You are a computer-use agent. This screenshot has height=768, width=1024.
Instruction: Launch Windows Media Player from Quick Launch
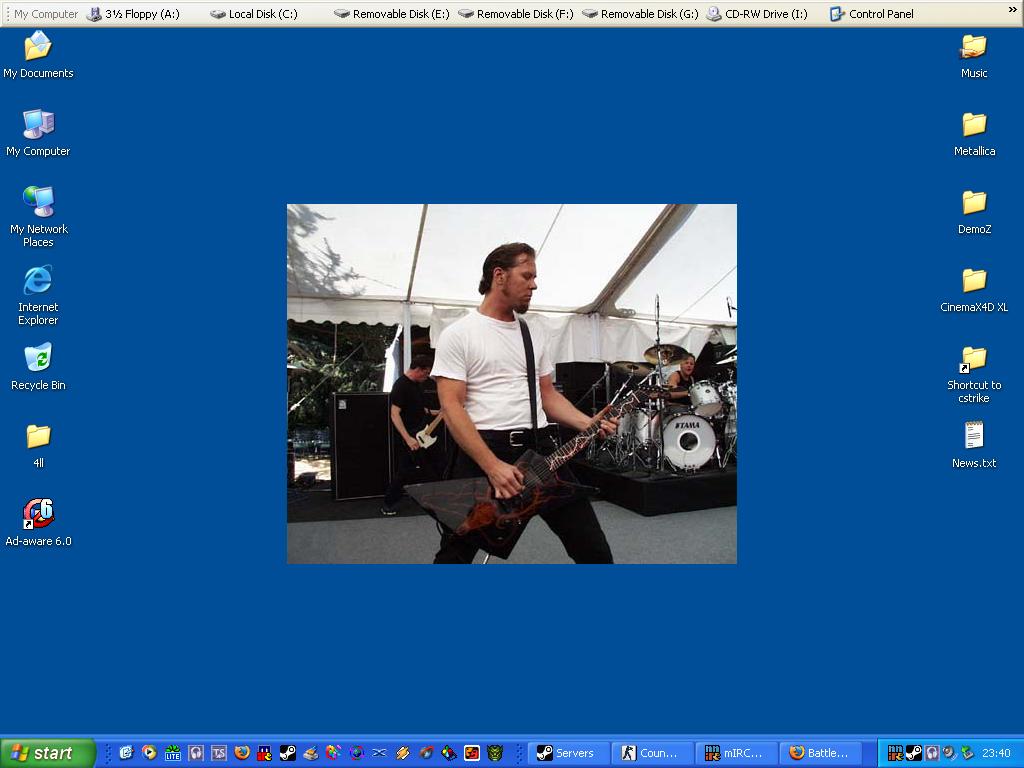149,753
